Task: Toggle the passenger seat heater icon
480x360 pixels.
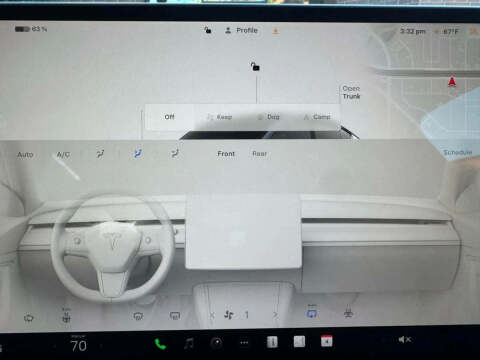Action: (348, 313)
